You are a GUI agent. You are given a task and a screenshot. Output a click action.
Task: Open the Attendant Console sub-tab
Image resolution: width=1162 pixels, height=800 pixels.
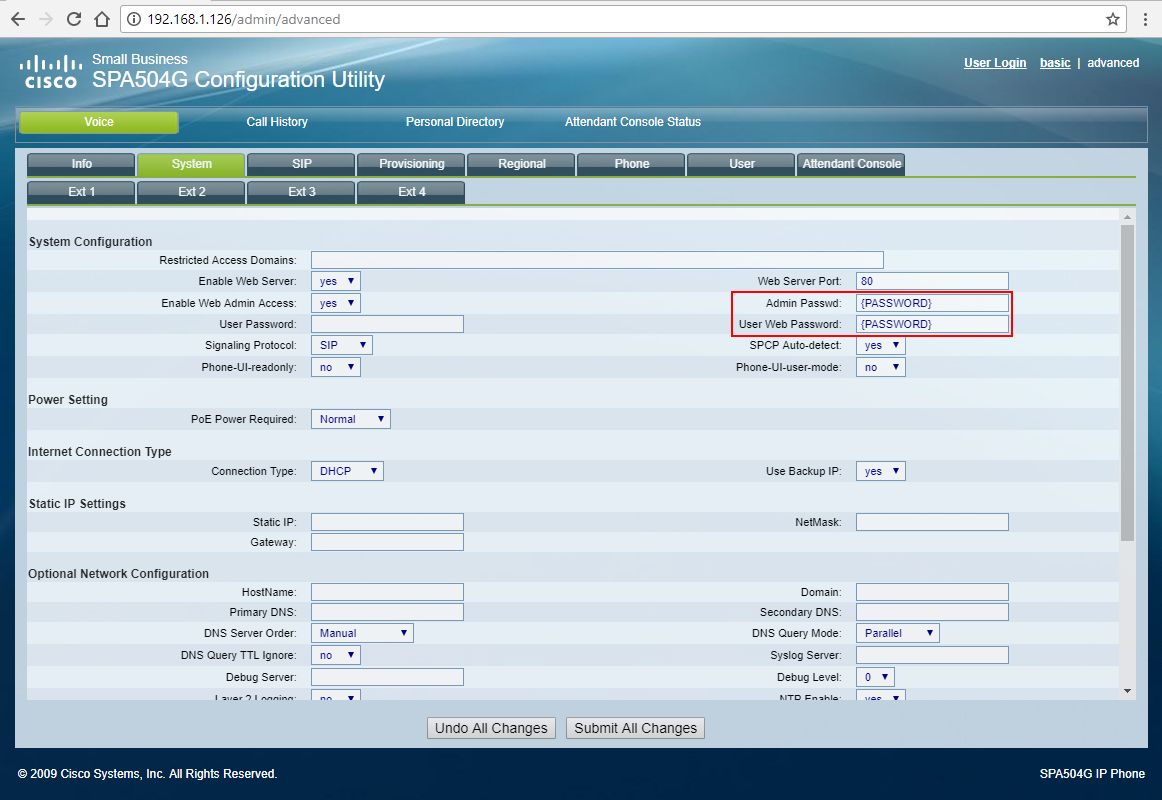851,164
